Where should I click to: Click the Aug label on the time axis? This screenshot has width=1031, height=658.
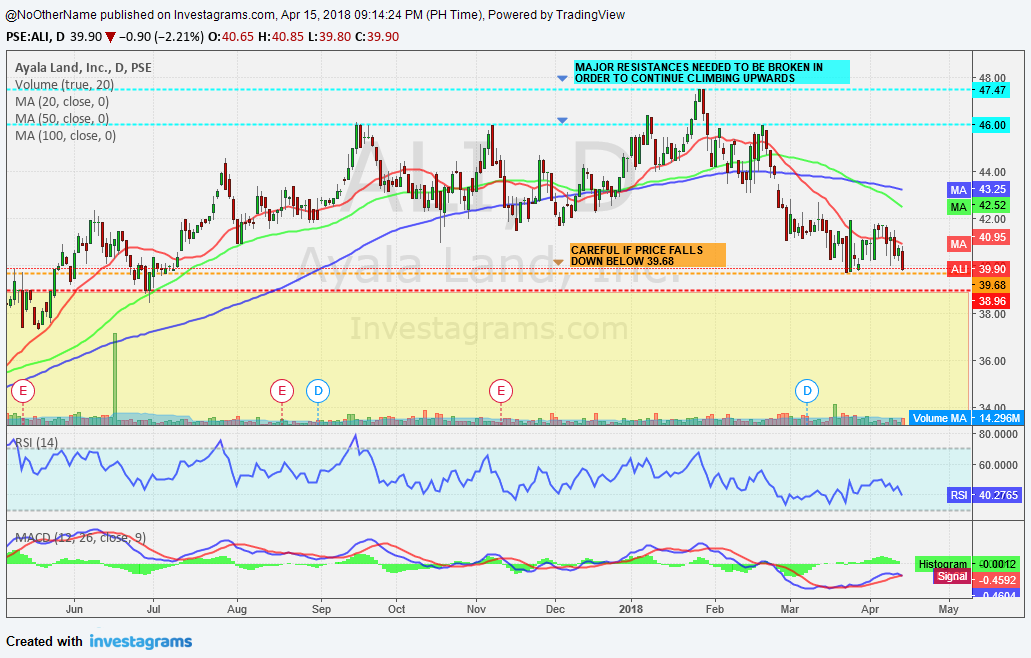click(x=237, y=609)
